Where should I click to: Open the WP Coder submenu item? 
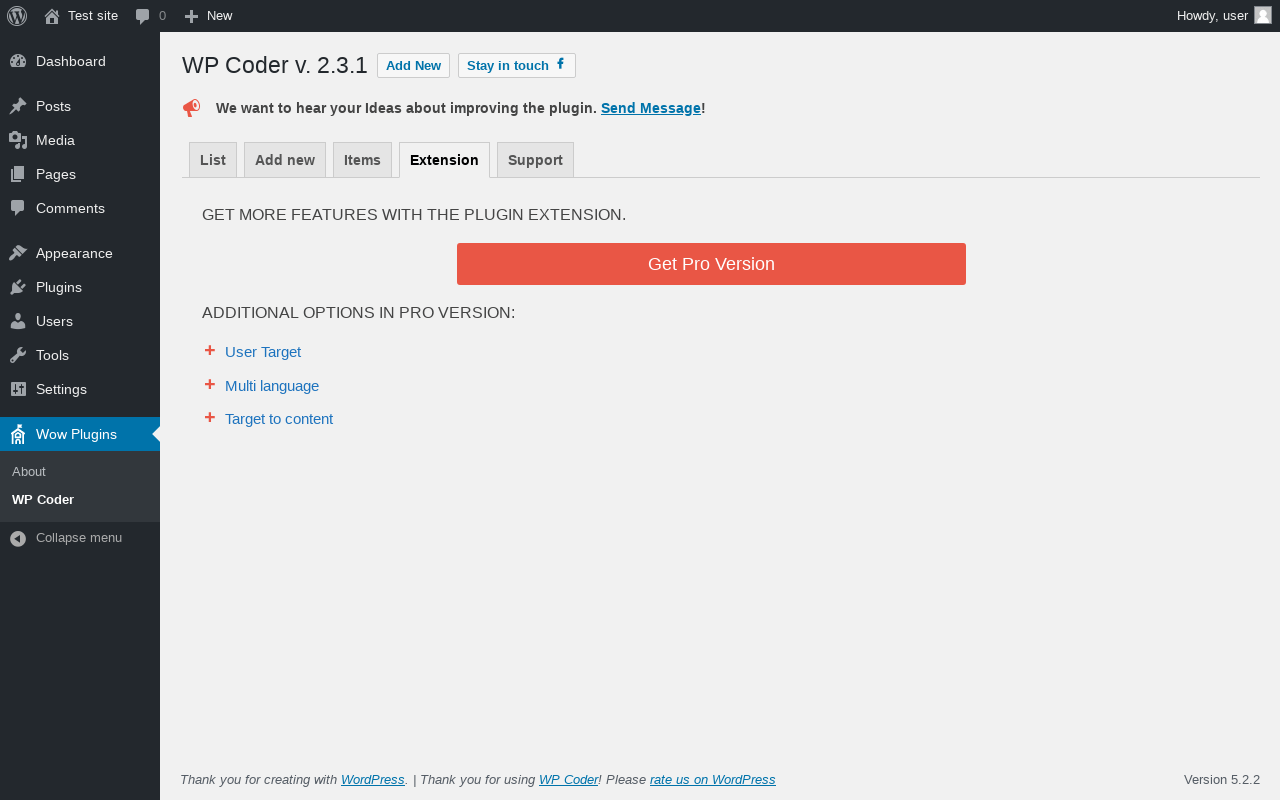point(80,499)
